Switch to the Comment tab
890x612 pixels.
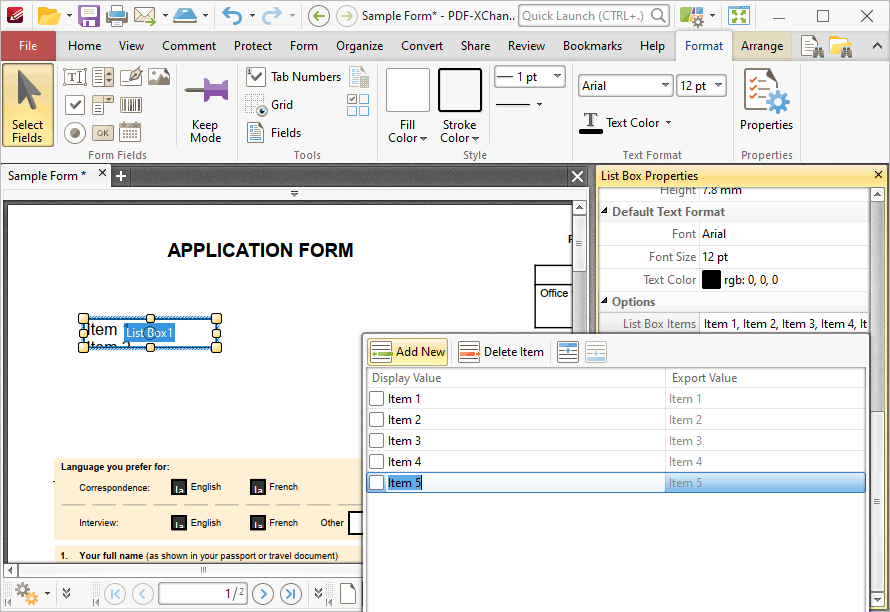pyautogui.click(x=189, y=46)
